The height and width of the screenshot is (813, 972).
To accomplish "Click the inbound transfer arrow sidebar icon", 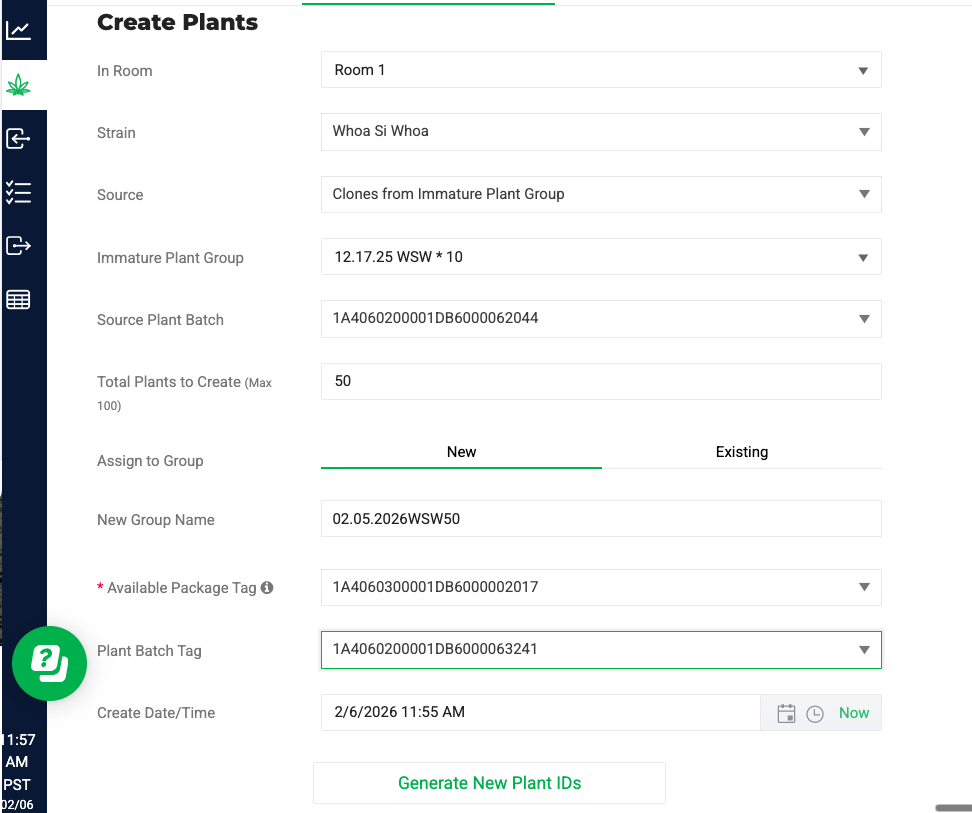I will 22,139.
